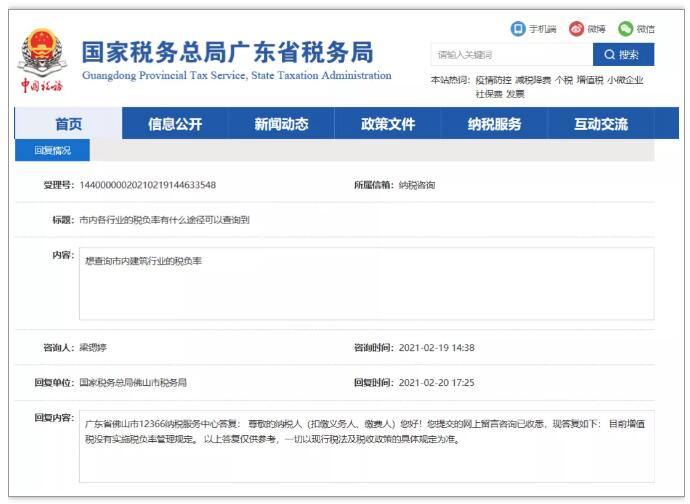Open the Weibo (微博) icon
Viewport: 690px width, 504px height.
pyautogui.click(x=576, y=29)
